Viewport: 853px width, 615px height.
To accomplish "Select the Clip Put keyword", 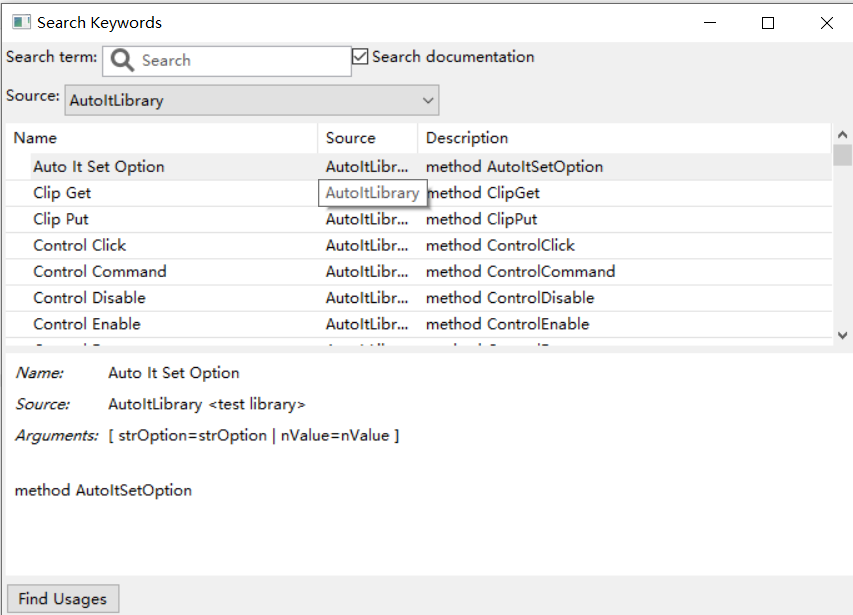I will [x=61, y=219].
